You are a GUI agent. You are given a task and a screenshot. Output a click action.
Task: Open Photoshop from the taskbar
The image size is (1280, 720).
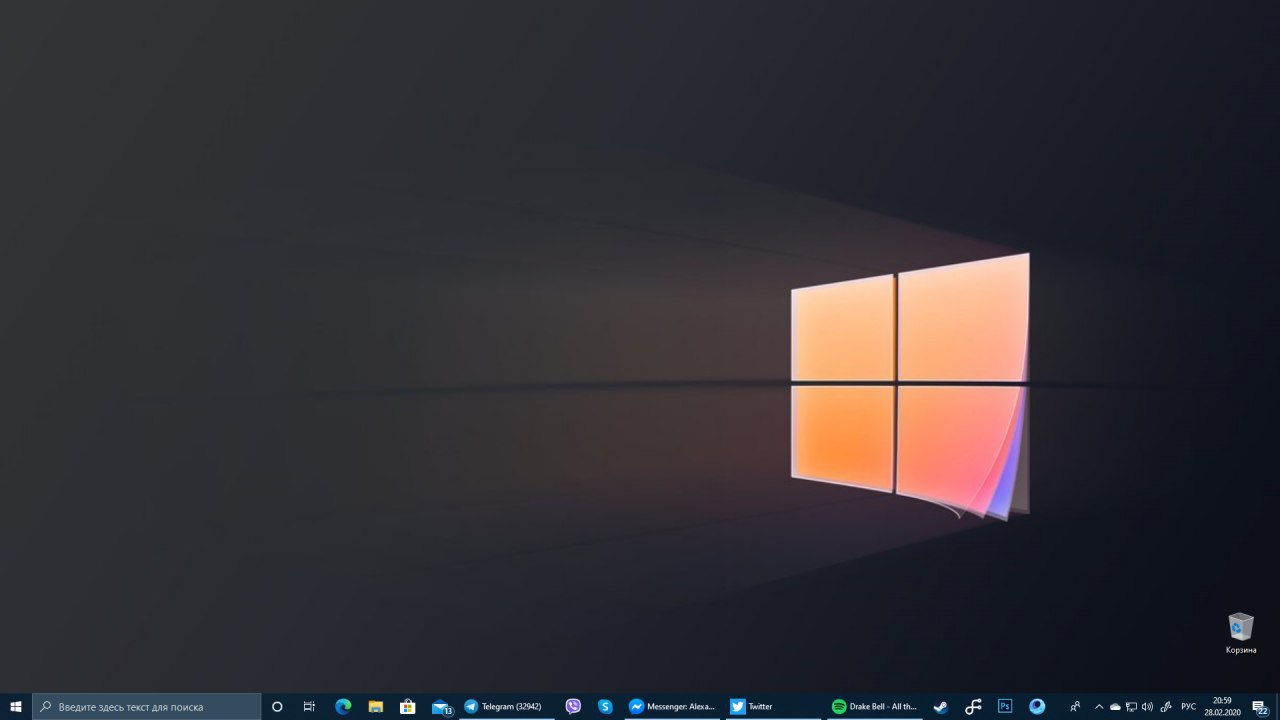point(1005,706)
